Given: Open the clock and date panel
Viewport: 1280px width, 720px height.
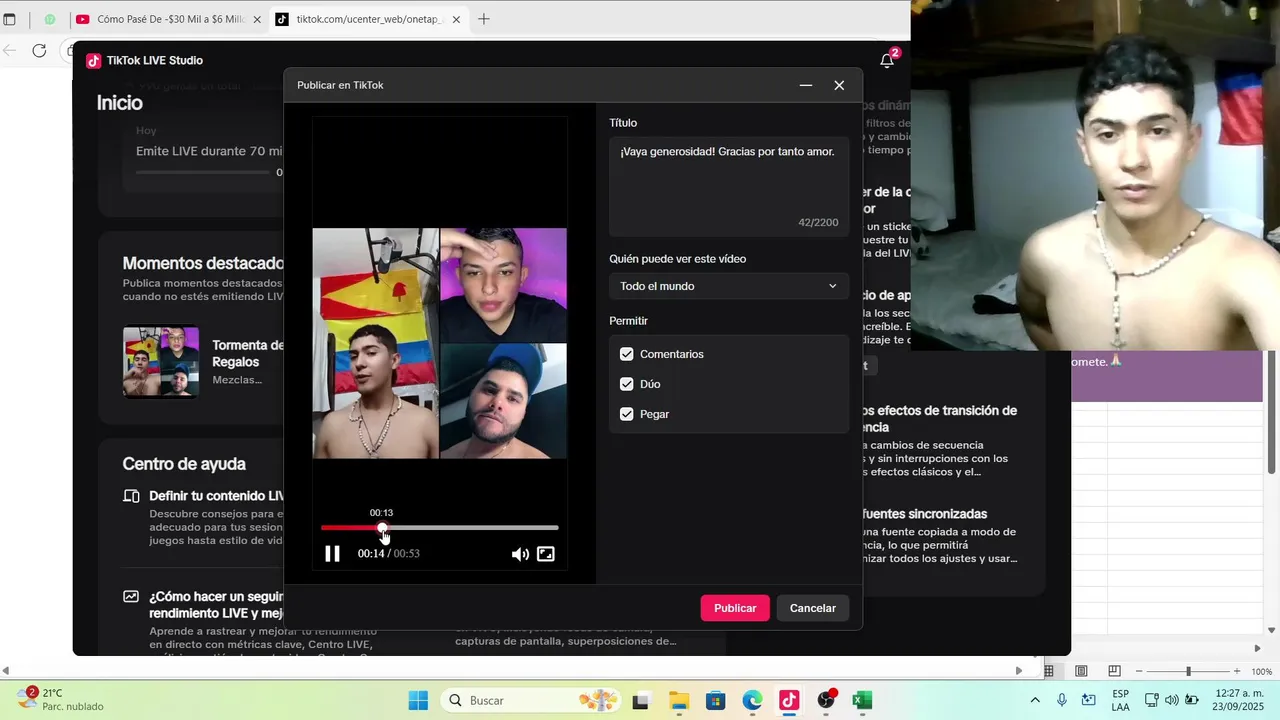Looking at the screenshot, I should [1238, 700].
